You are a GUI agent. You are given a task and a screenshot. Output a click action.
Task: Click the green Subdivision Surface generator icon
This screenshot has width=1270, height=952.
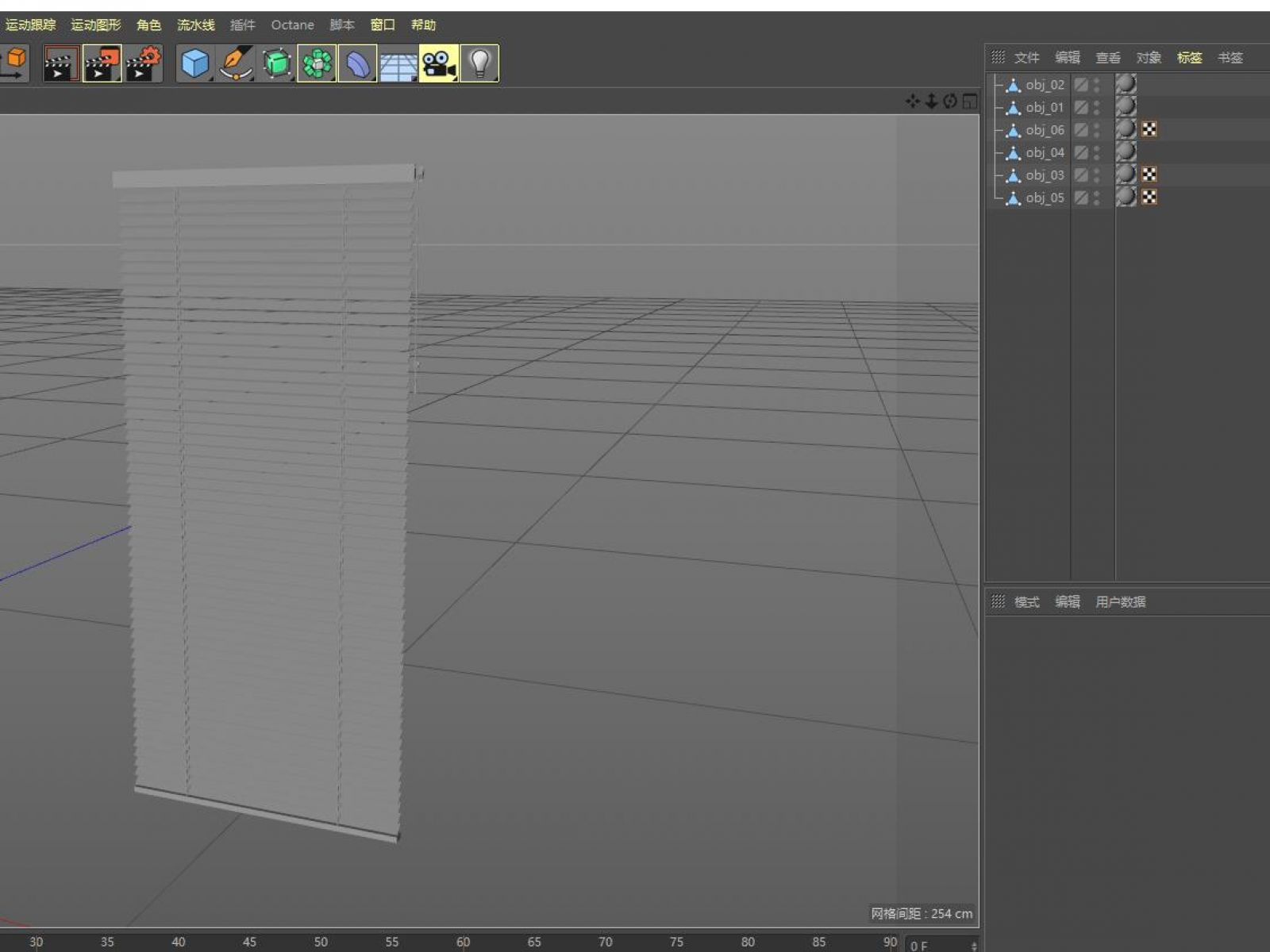pos(276,63)
